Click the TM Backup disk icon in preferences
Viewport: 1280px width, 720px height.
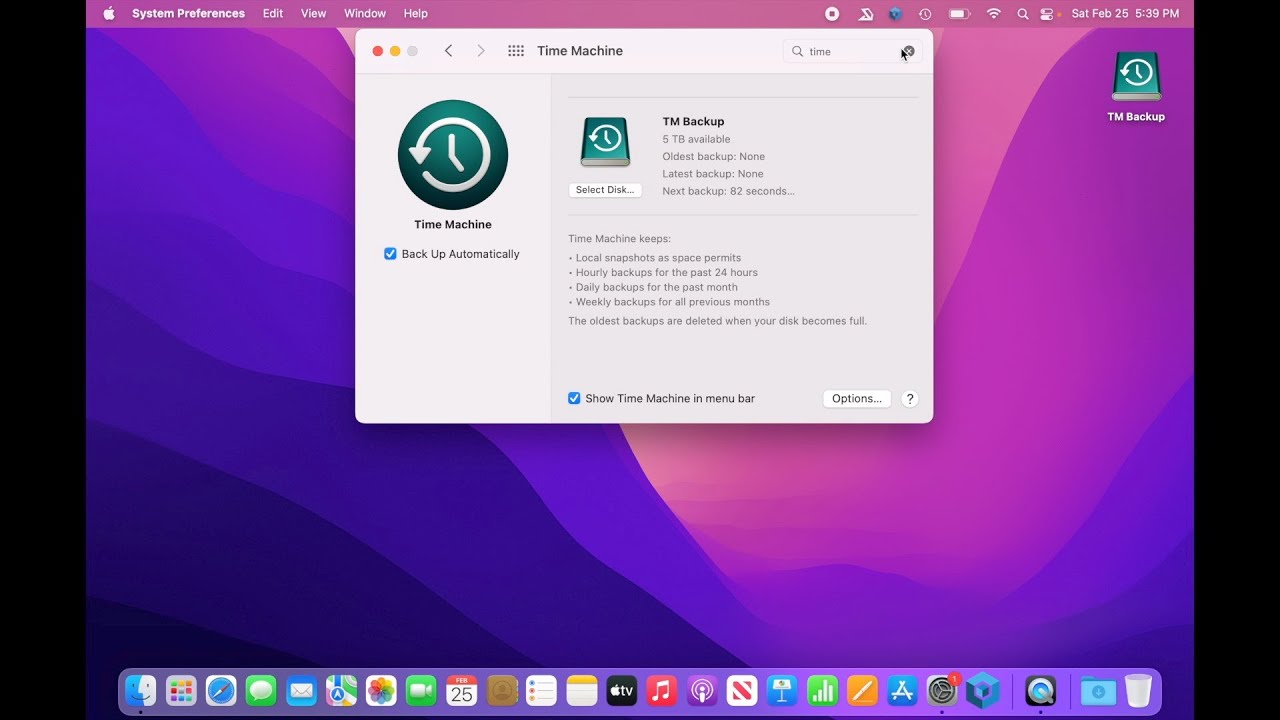point(605,142)
